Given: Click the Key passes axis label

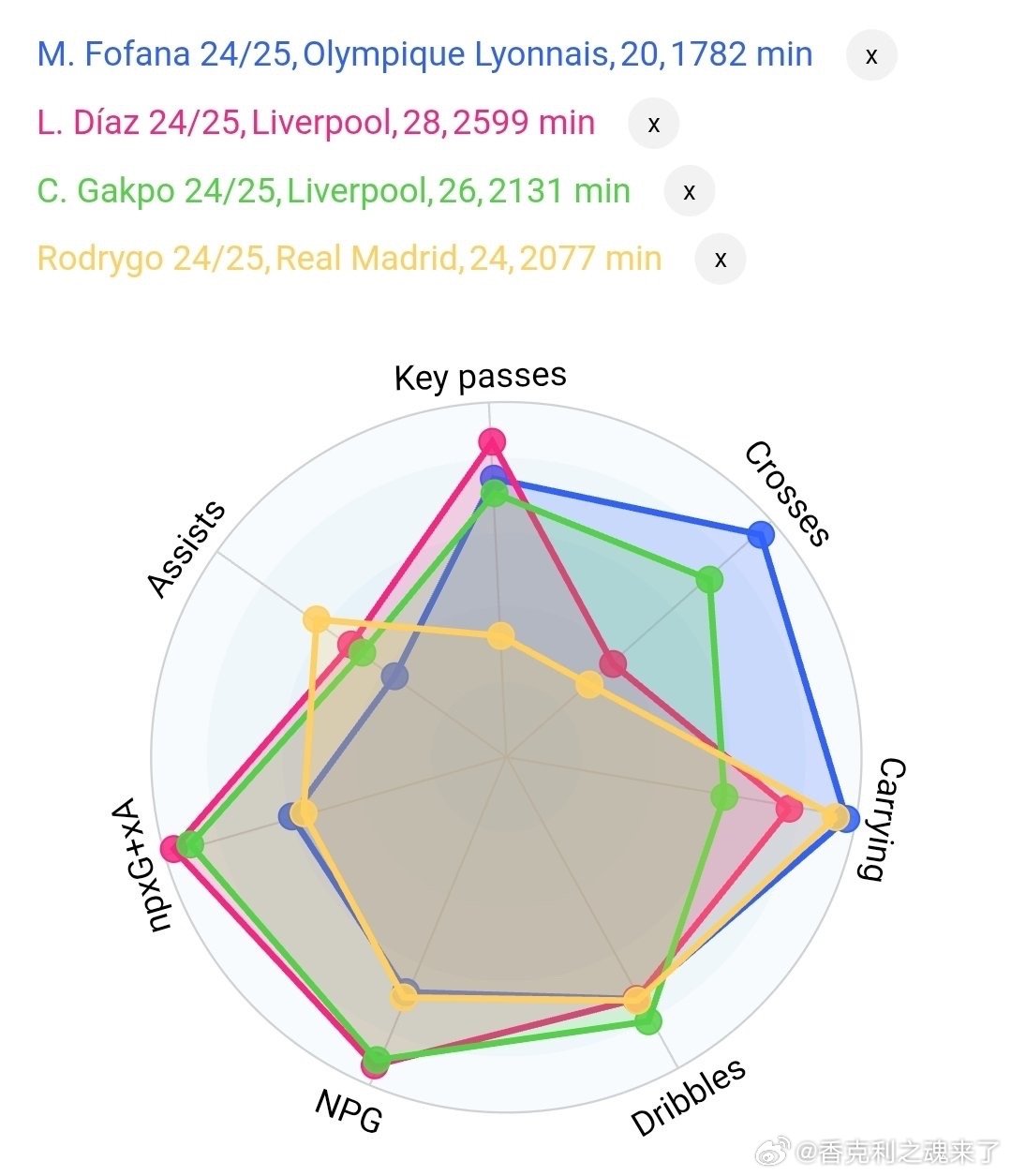Looking at the screenshot, I should pos(481,377).
